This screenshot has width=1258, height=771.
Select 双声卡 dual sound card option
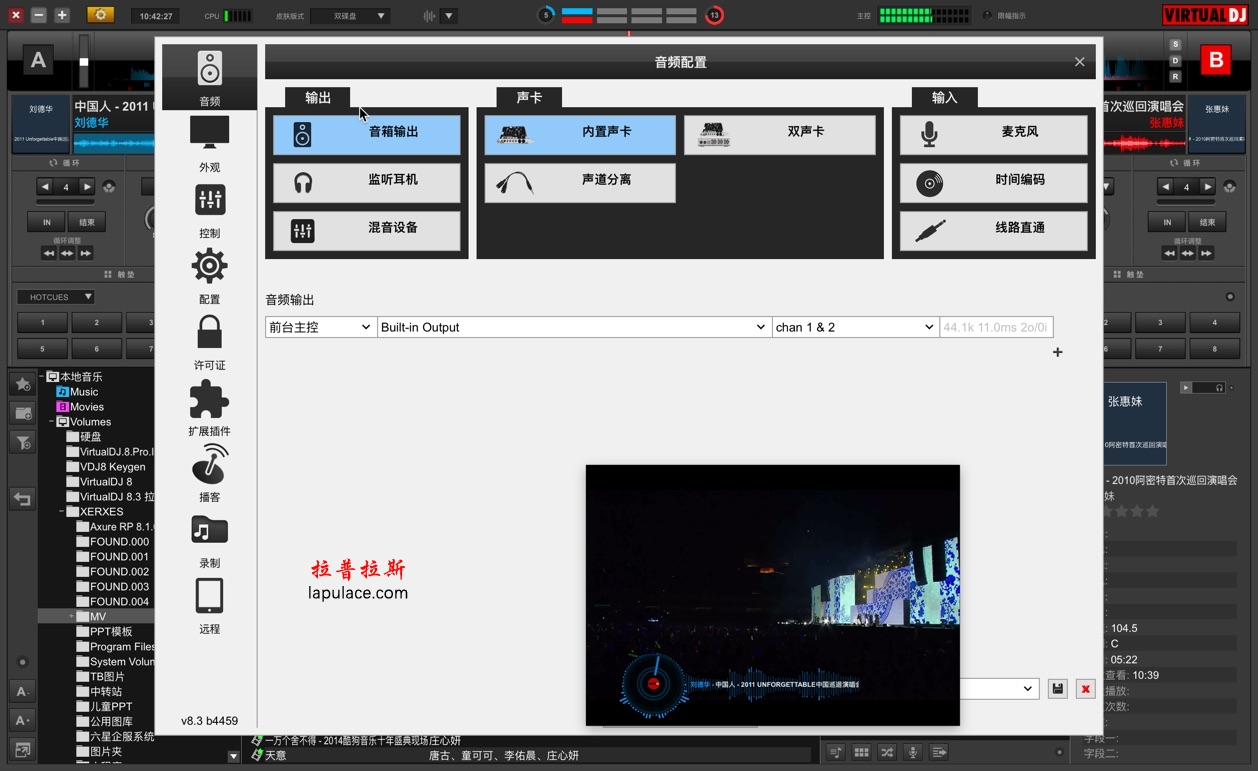point(779,134)
